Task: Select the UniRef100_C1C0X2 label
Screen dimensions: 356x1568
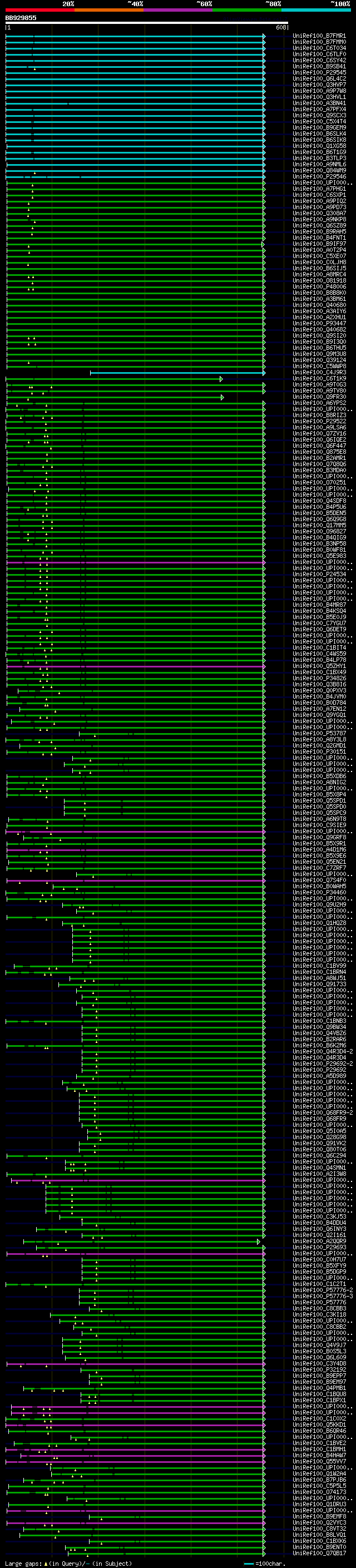Action: click(319, 1418)
